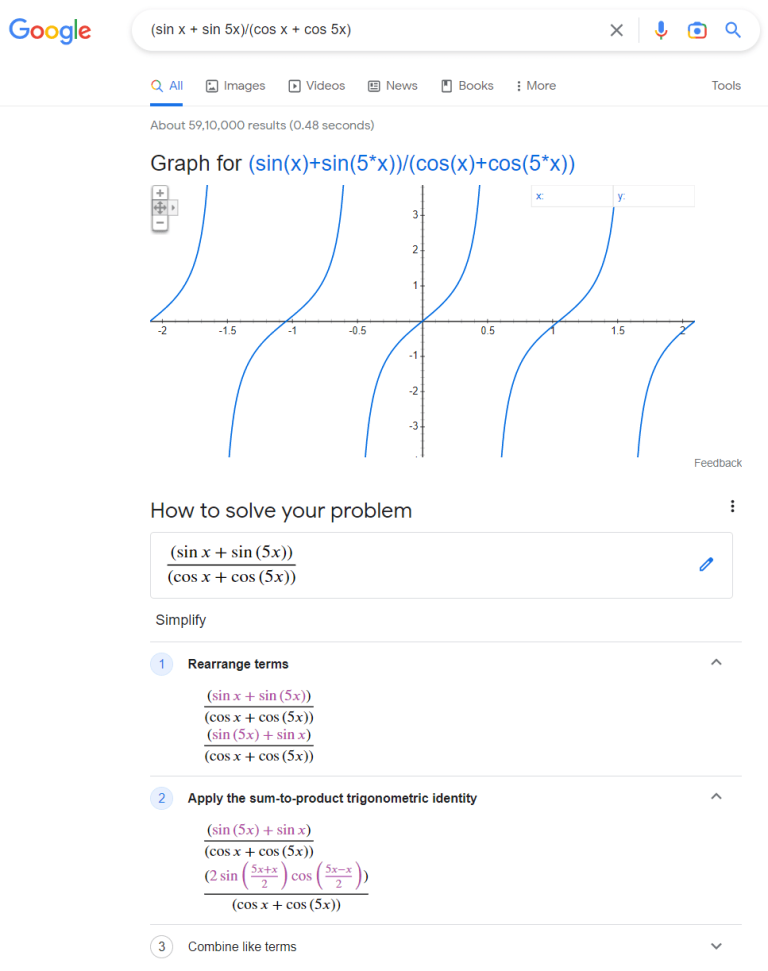This screenshot has width=768, height=971.
Task: Click the Feedback link
Action: pyautogui.click(x=718, y=462)
